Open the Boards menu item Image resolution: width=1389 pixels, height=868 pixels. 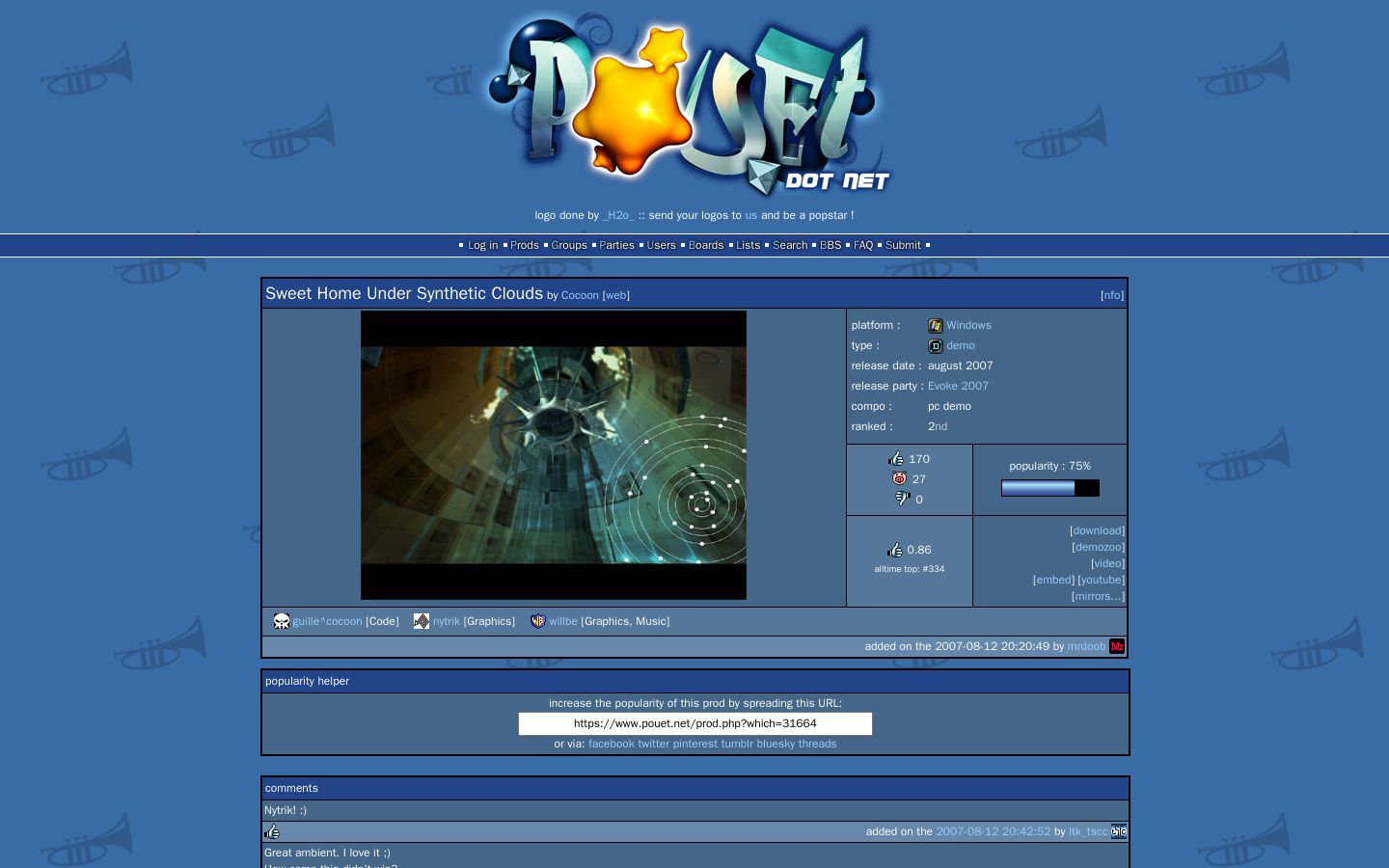[x=706, y=245]
